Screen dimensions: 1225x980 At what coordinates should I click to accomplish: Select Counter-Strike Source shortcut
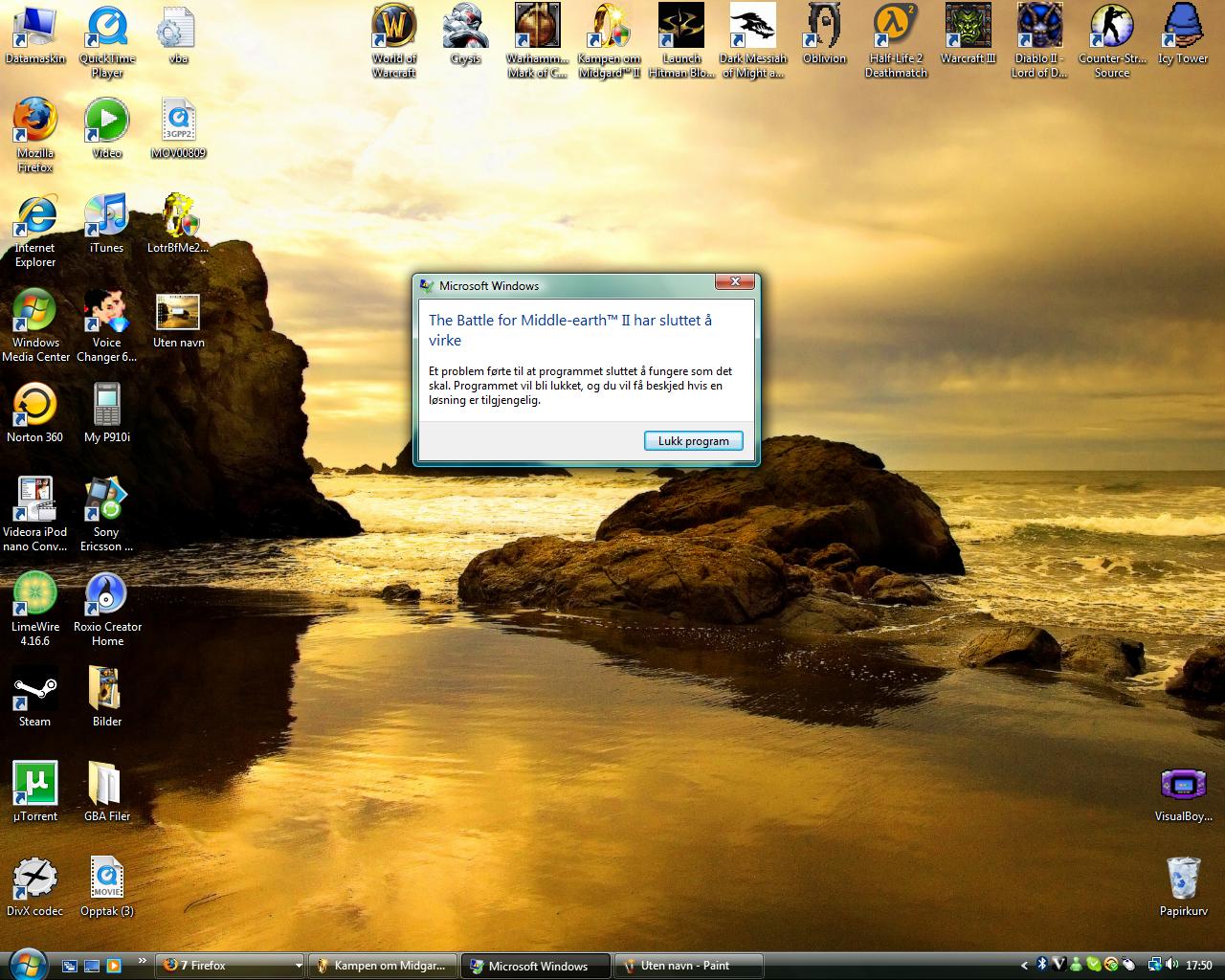pyautogui.click(x=1112, y=41)
